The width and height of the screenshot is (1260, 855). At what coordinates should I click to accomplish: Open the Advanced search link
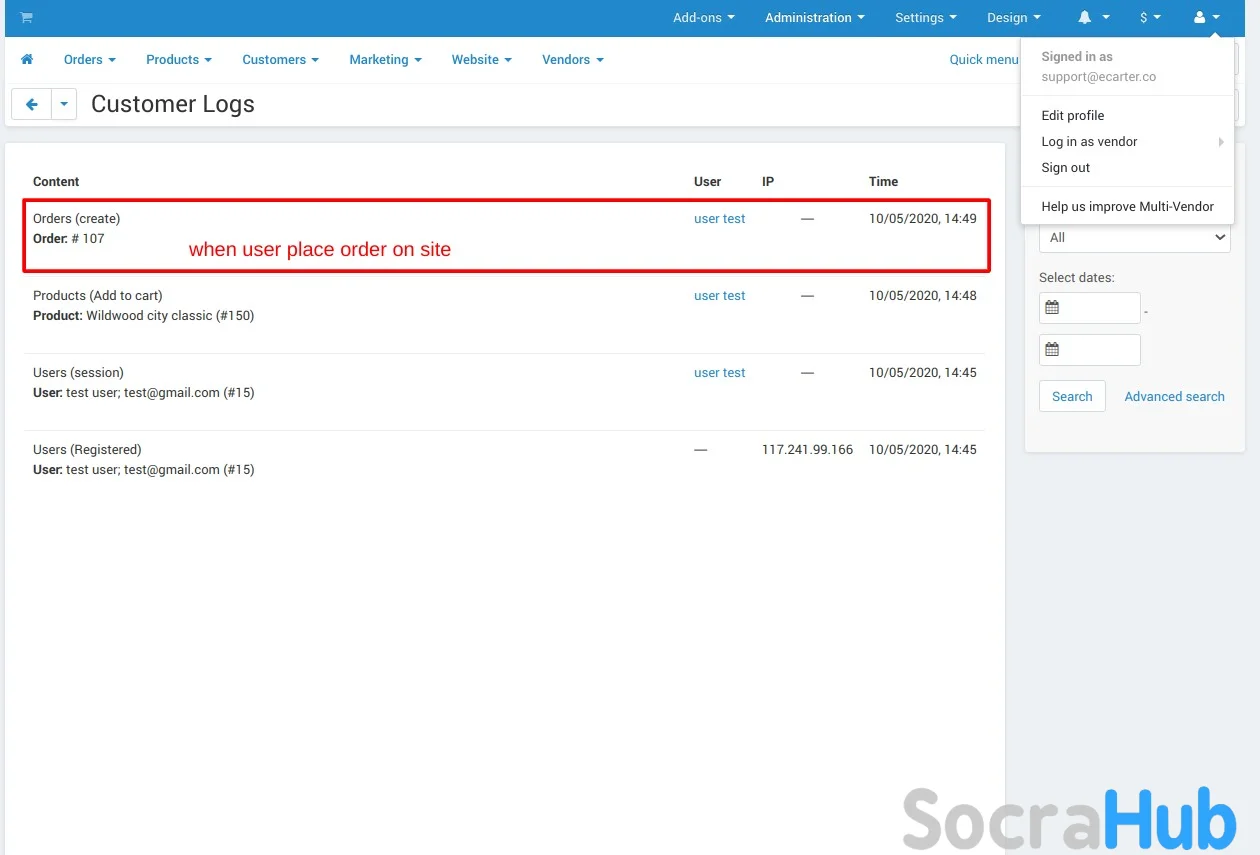(x=1174, y=397)
